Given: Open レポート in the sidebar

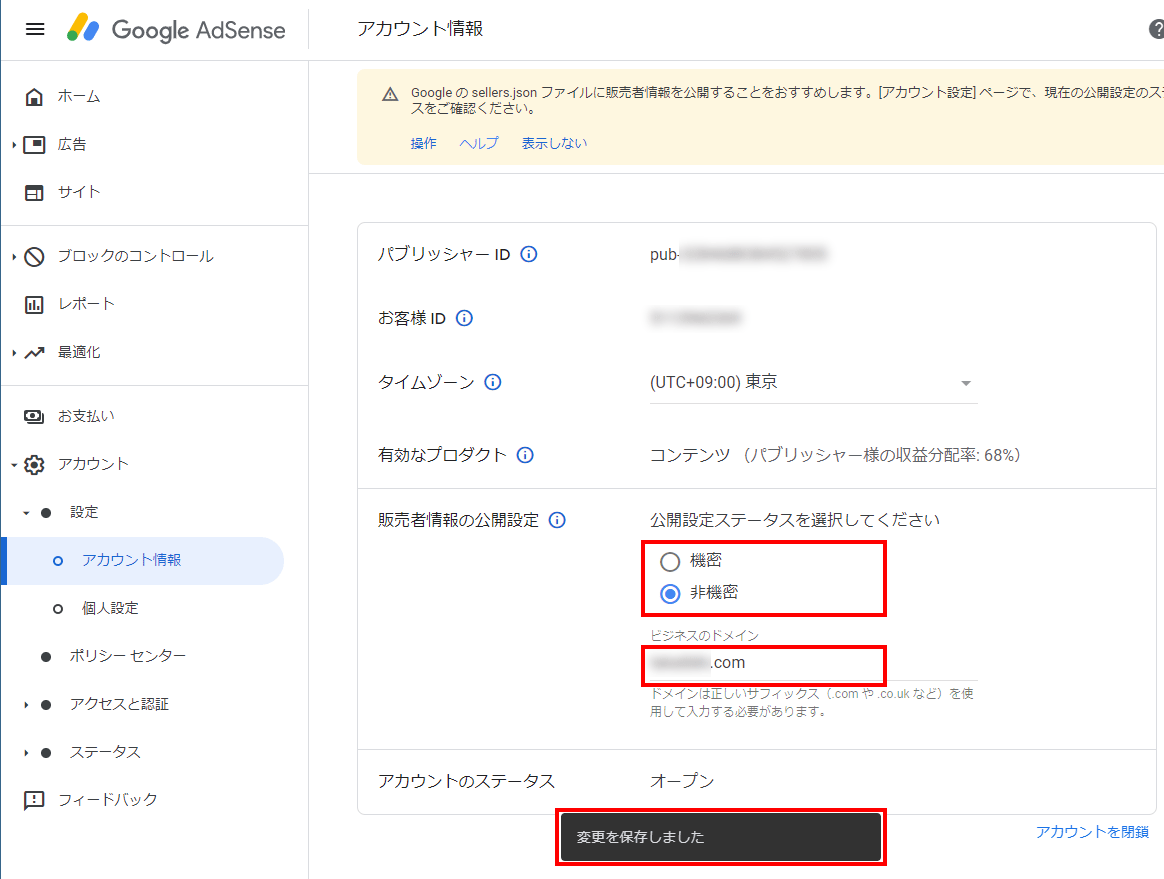Looking at the screenshot, I should (x=86, y=304).
